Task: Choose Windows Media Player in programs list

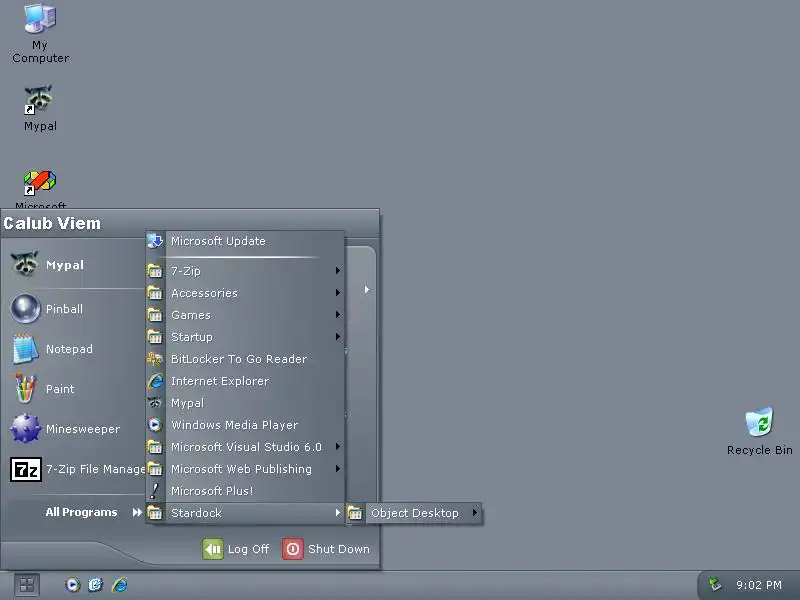Action: tap(245, 424)
